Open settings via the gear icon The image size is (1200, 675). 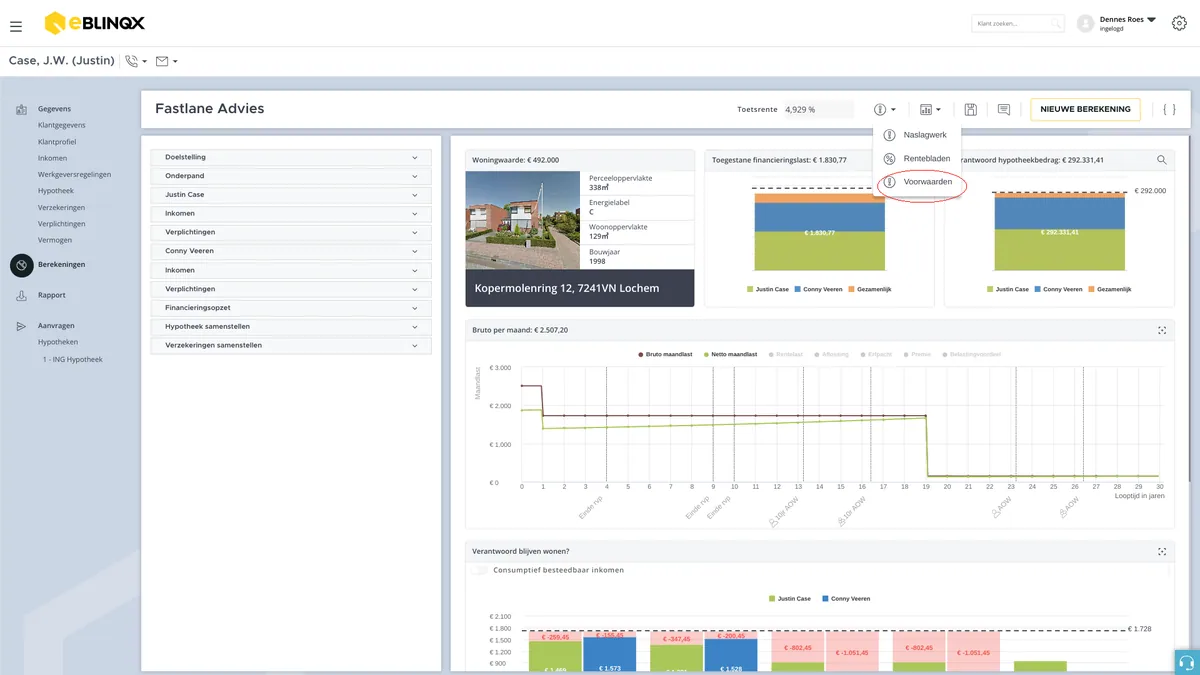1179,23
